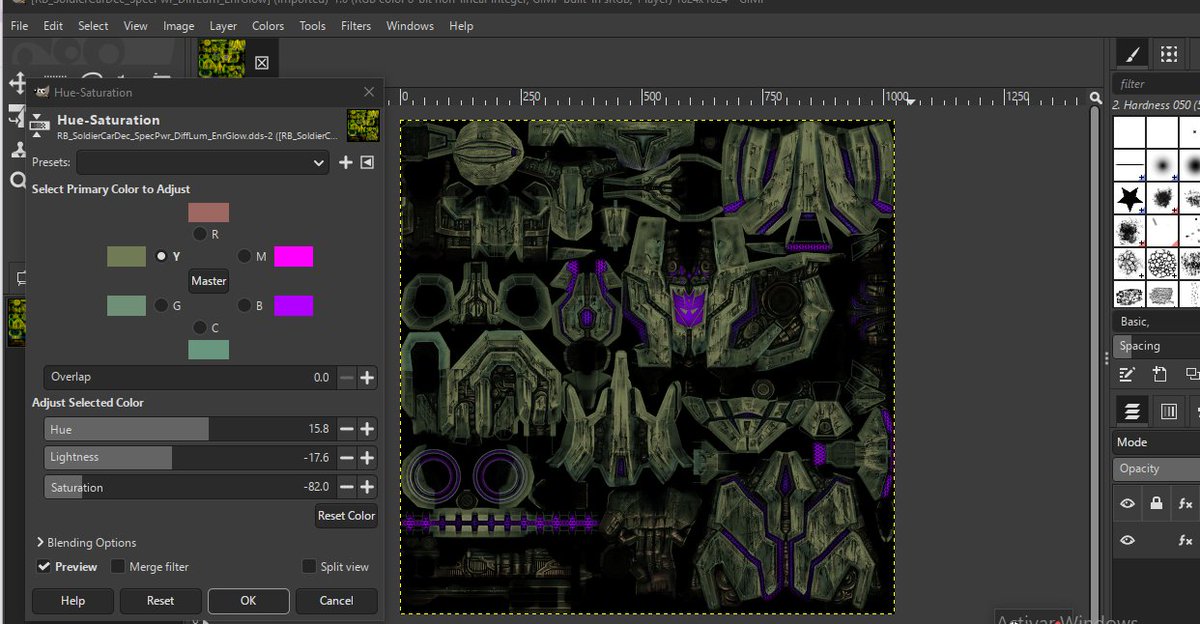Open the Select menu
Viewport: 1200px width, 624px height.
pos(93,26)
